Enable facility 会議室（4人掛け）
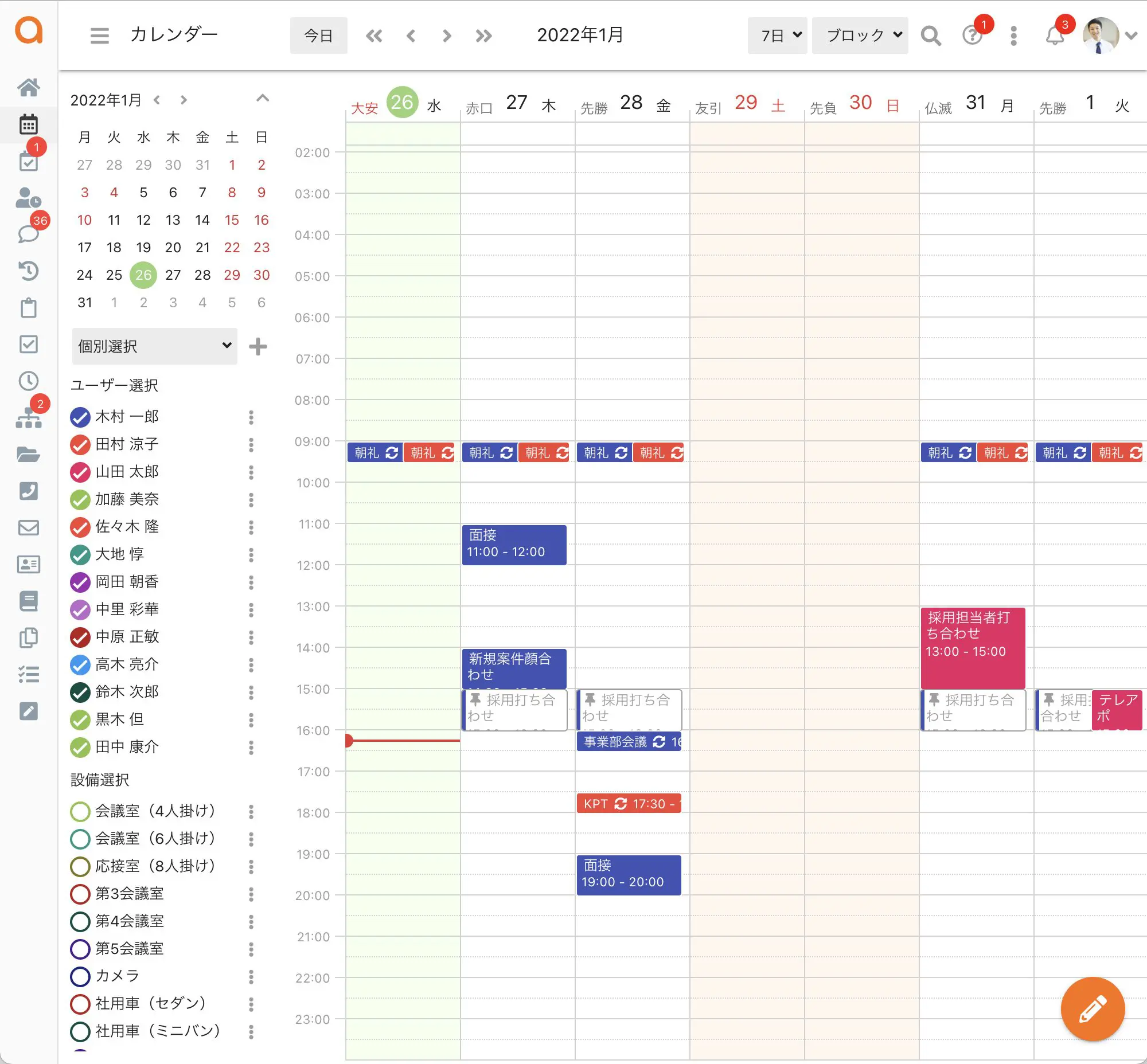 [x=80, y=811]
